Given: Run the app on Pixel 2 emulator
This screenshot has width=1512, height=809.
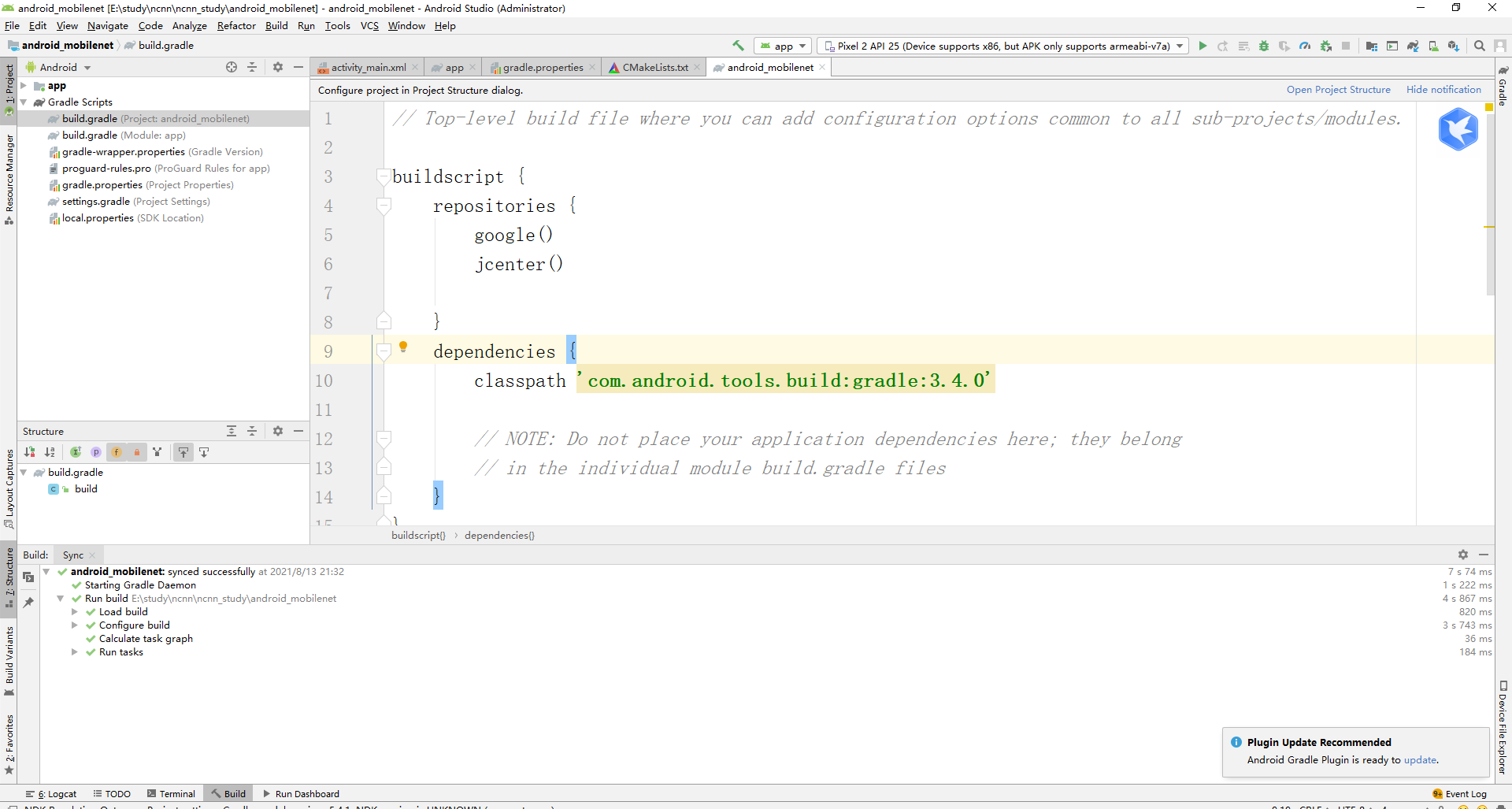Looking at the screenshot, I should tap(1203, 46).
